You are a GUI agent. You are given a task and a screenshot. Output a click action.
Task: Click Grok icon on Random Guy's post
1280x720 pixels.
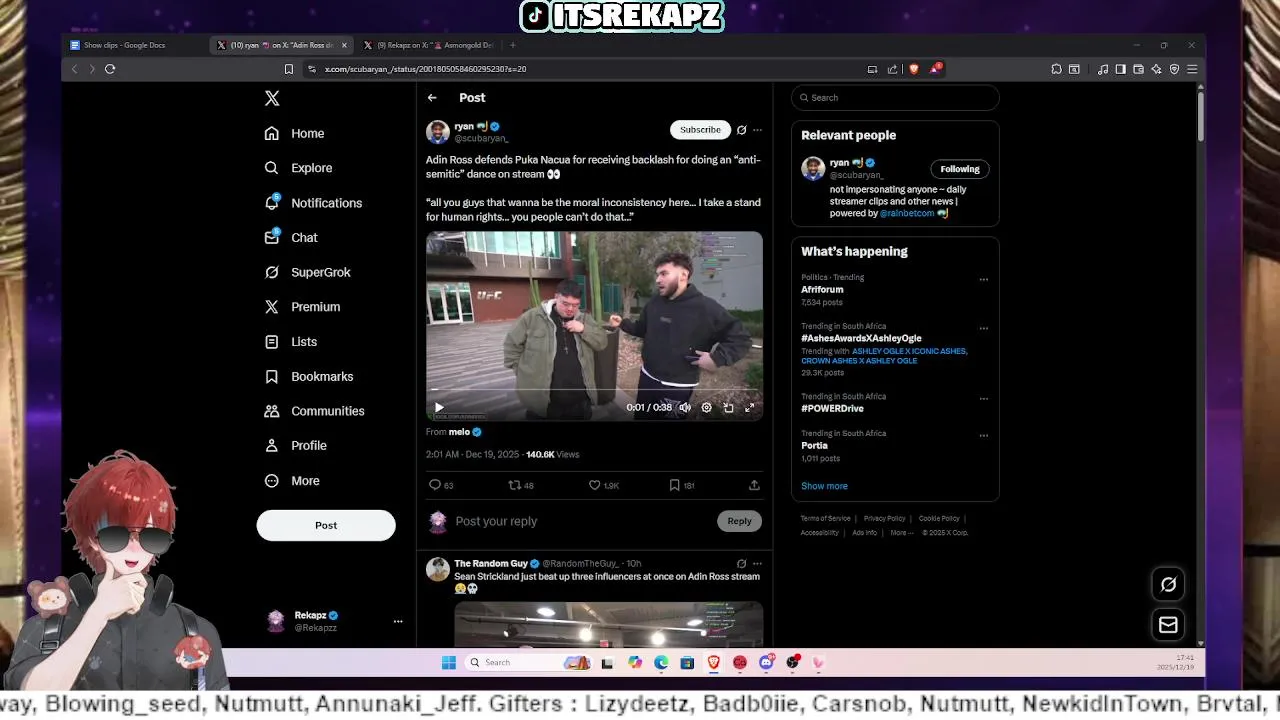pos(741,564)
